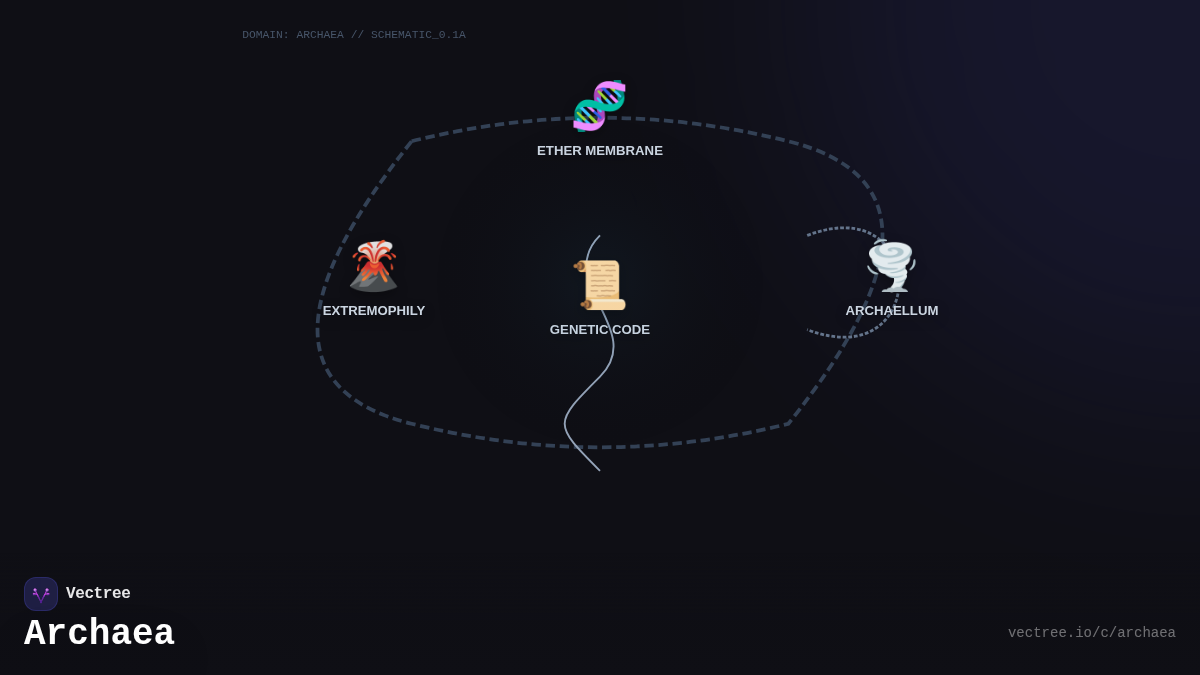The width and height of the screenshot is (1200, 675).
Task: Click the Vectree brand name
Action: pos(98,594)
